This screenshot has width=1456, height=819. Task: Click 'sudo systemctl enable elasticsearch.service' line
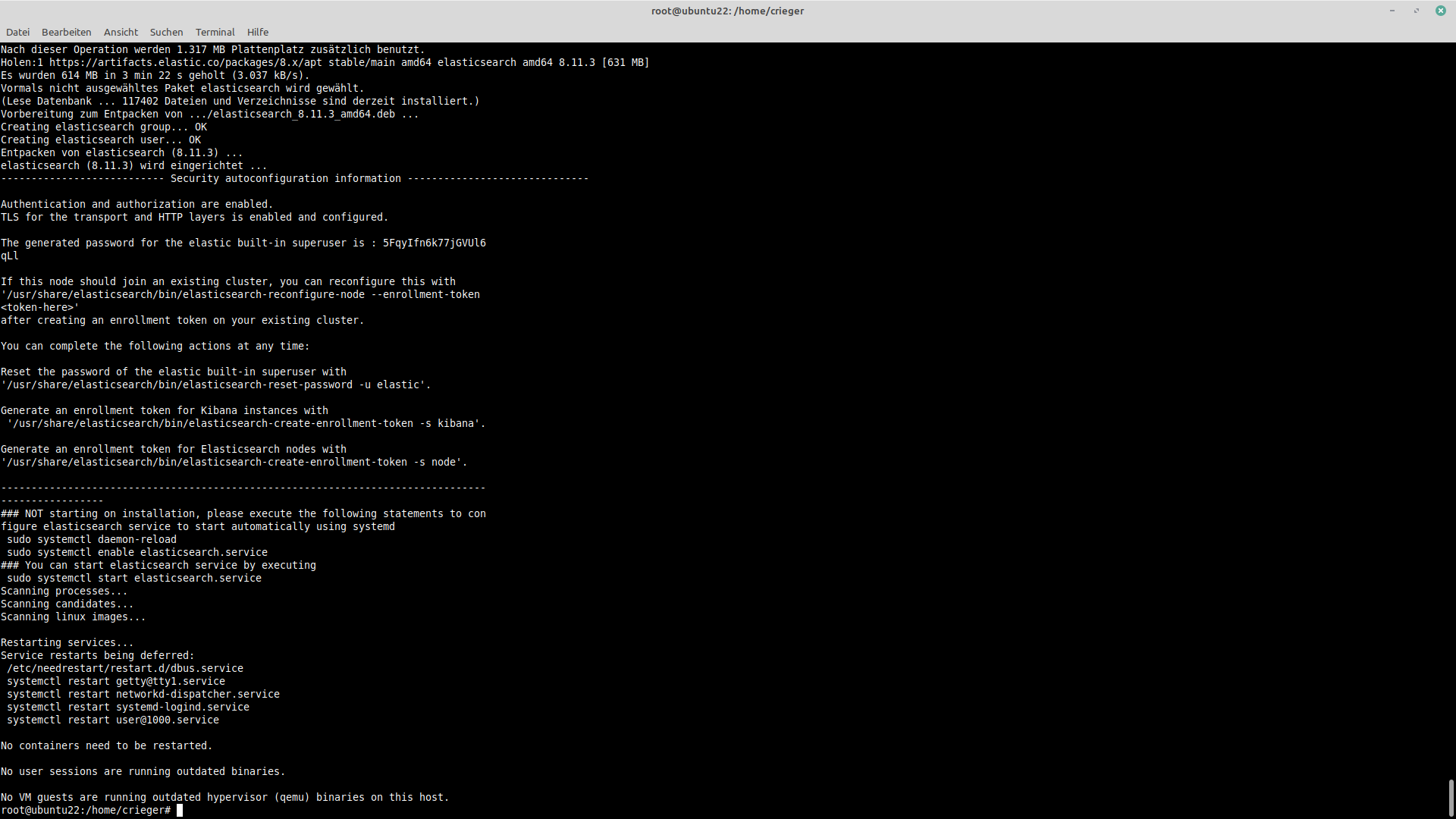click(x=136, y=552)
